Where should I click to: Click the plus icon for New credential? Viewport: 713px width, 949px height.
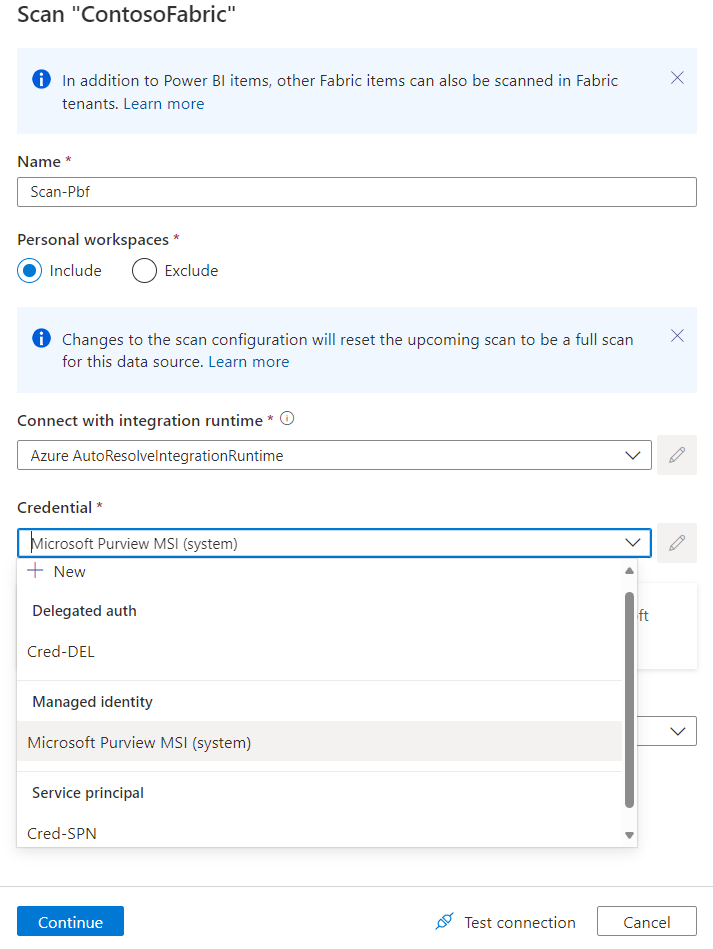36,571
